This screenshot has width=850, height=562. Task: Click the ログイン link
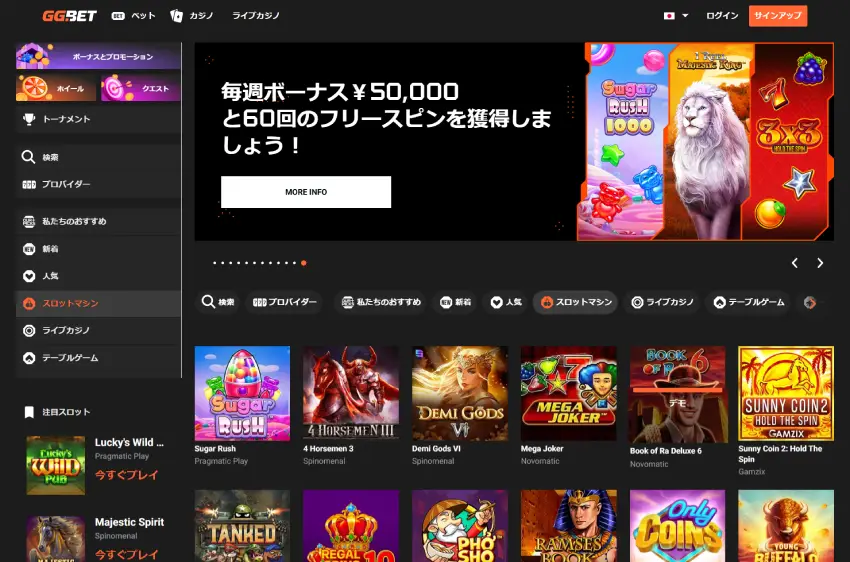point(722,16)
